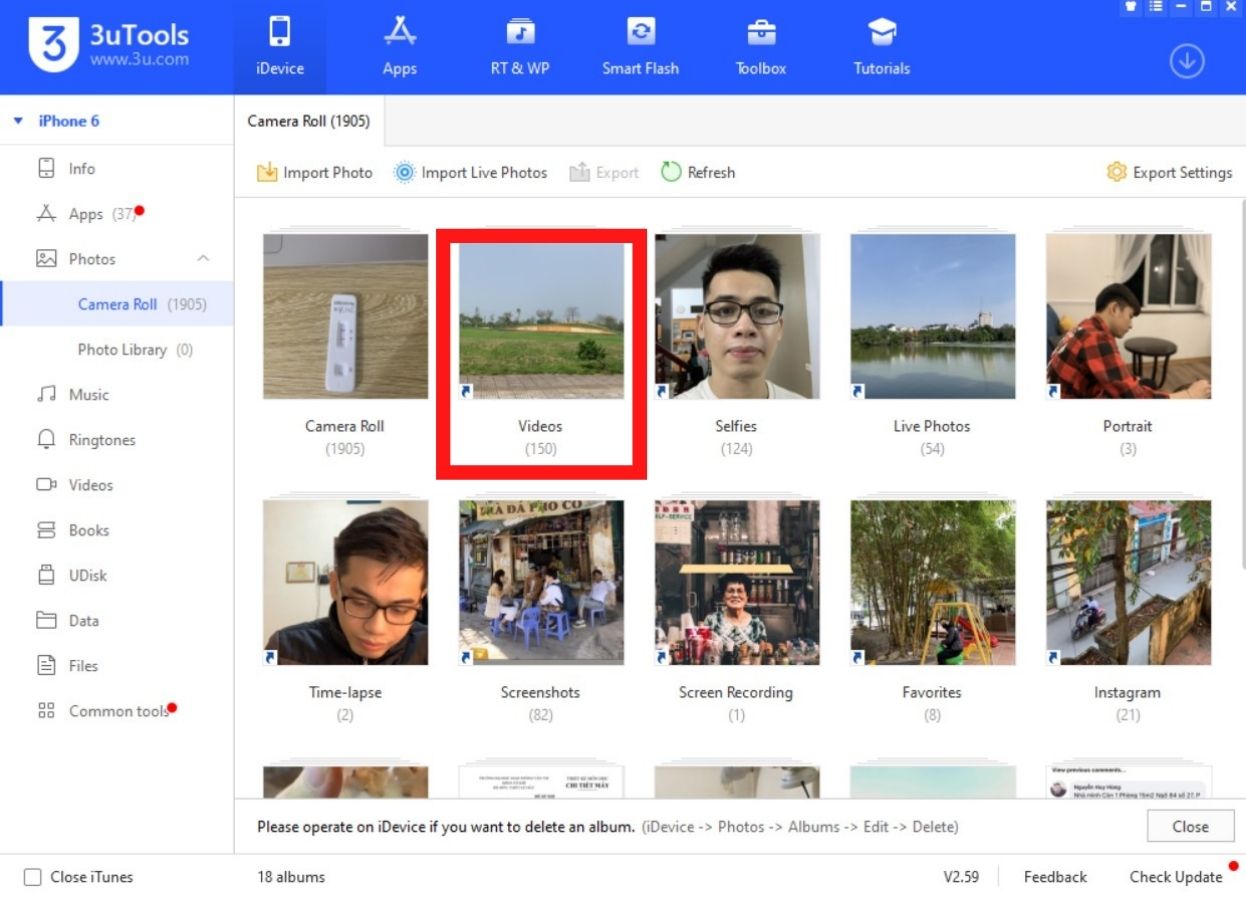Go to Smart Flash

coord(640,47)
